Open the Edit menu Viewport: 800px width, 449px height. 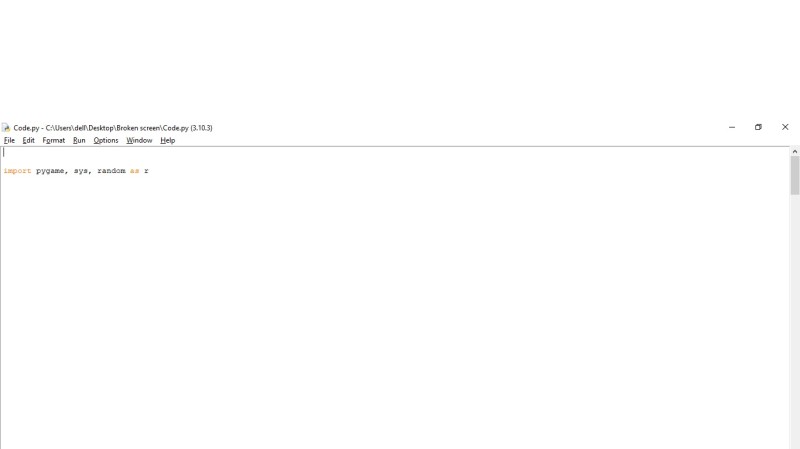click(28, 140)
